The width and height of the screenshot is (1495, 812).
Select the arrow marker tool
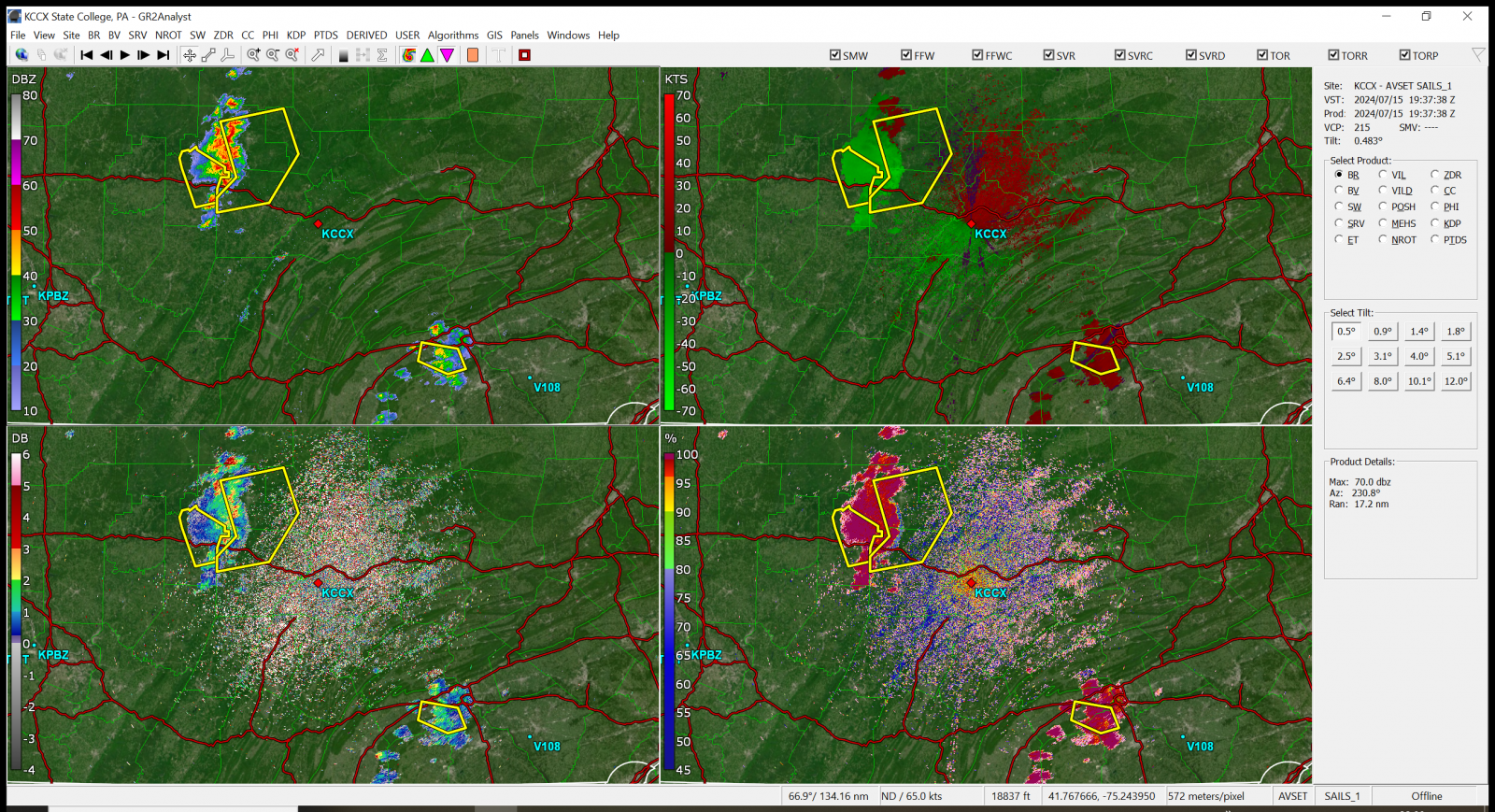coord(318,55)
